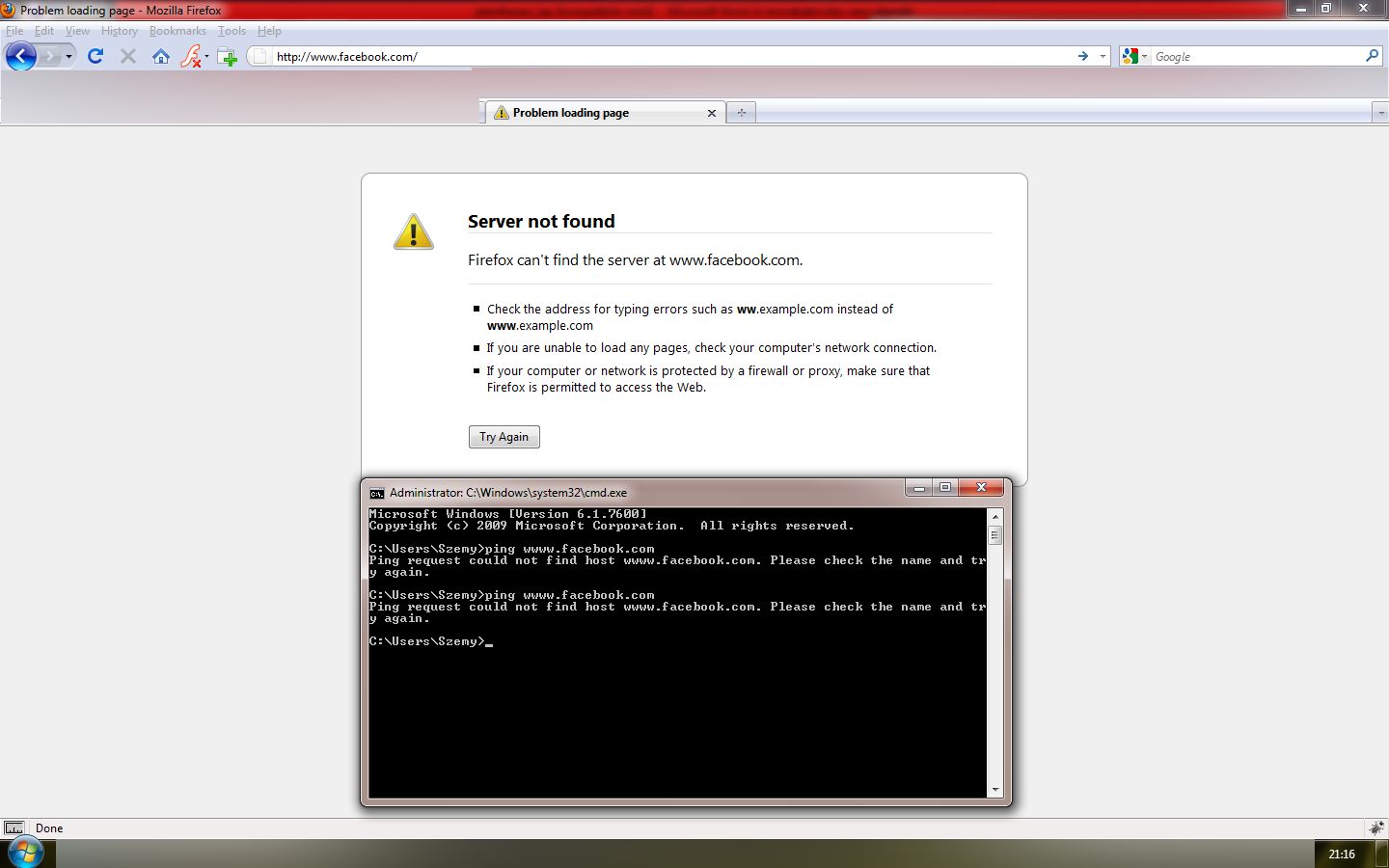
Task: Open the back/forward history dropdown arrow
Action: coord(68,56)
